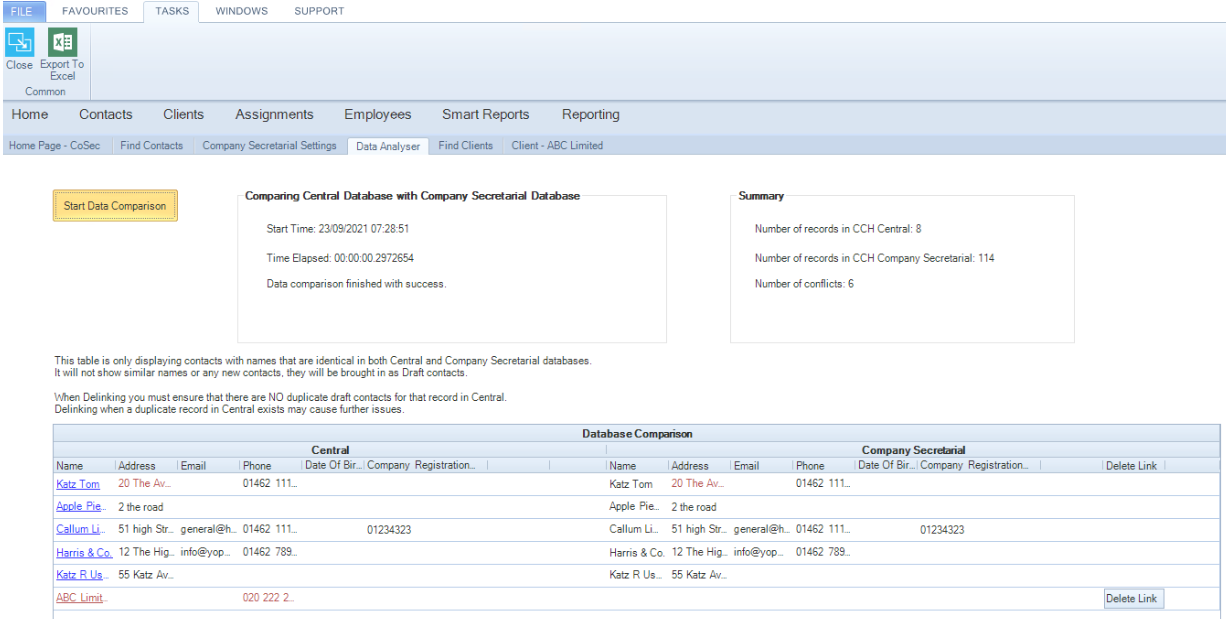Go to the Home menu
This screenshot has height=620, width=1226.
pyautogui.click(x=30, y=114)
